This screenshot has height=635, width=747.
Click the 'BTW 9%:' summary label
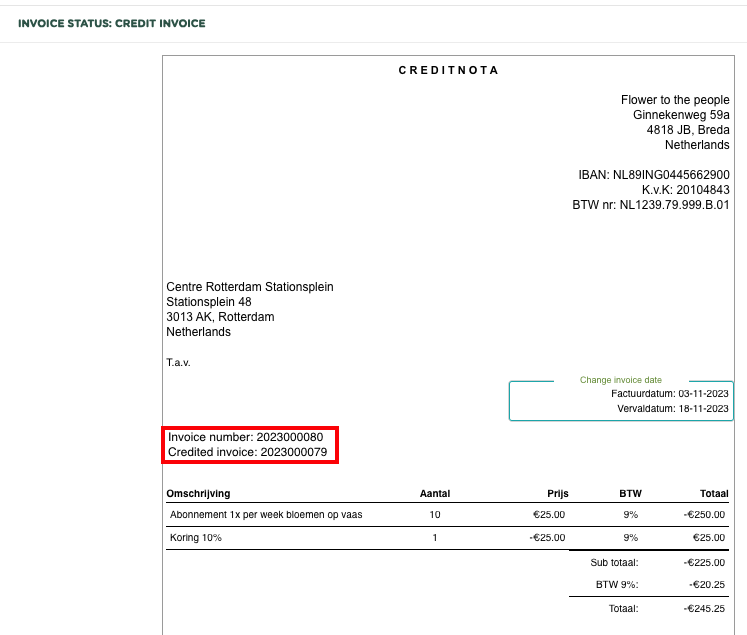coord(617,585)
